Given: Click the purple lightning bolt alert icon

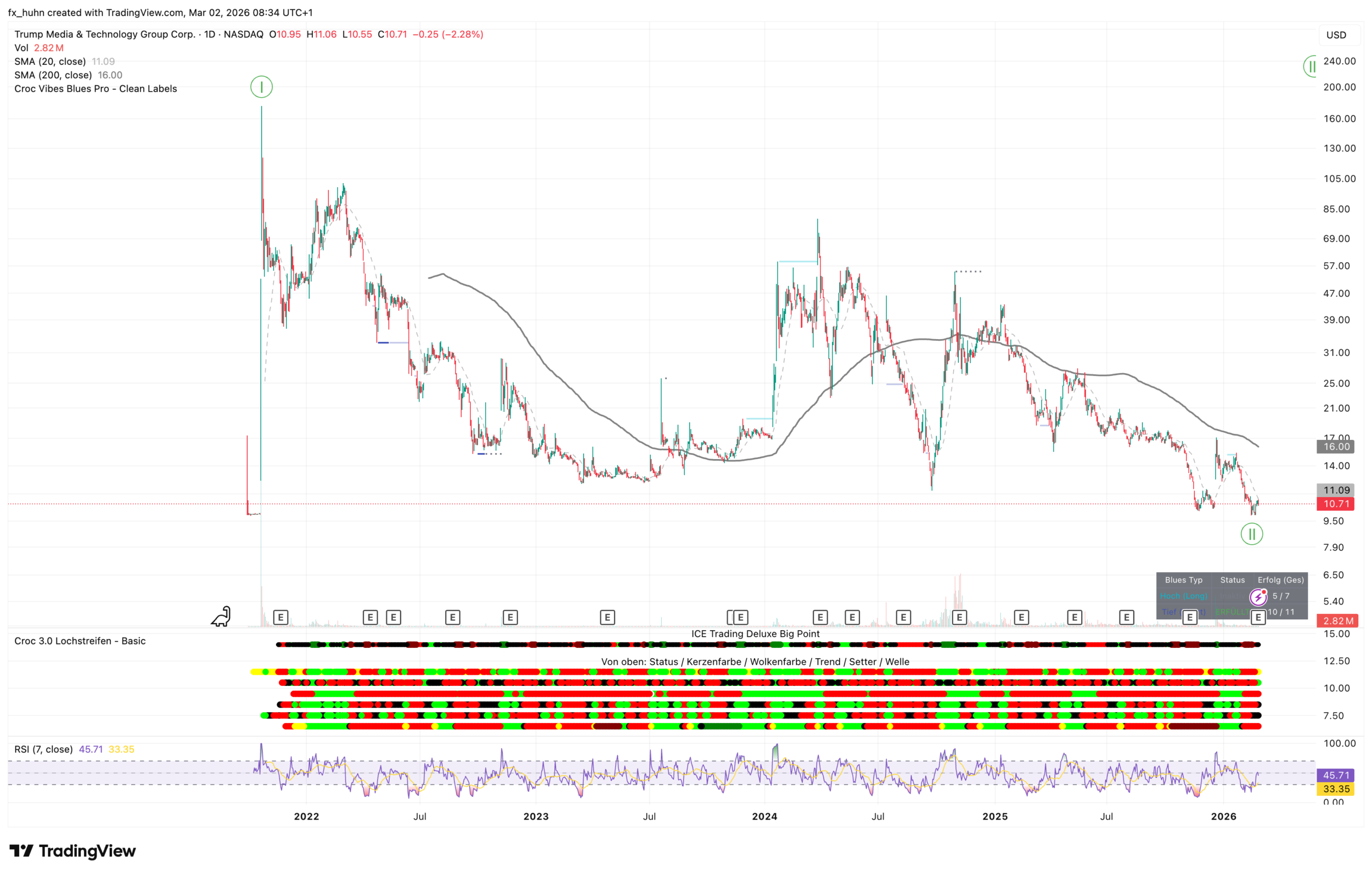Looking at the screenshot, I should 1257,597.
